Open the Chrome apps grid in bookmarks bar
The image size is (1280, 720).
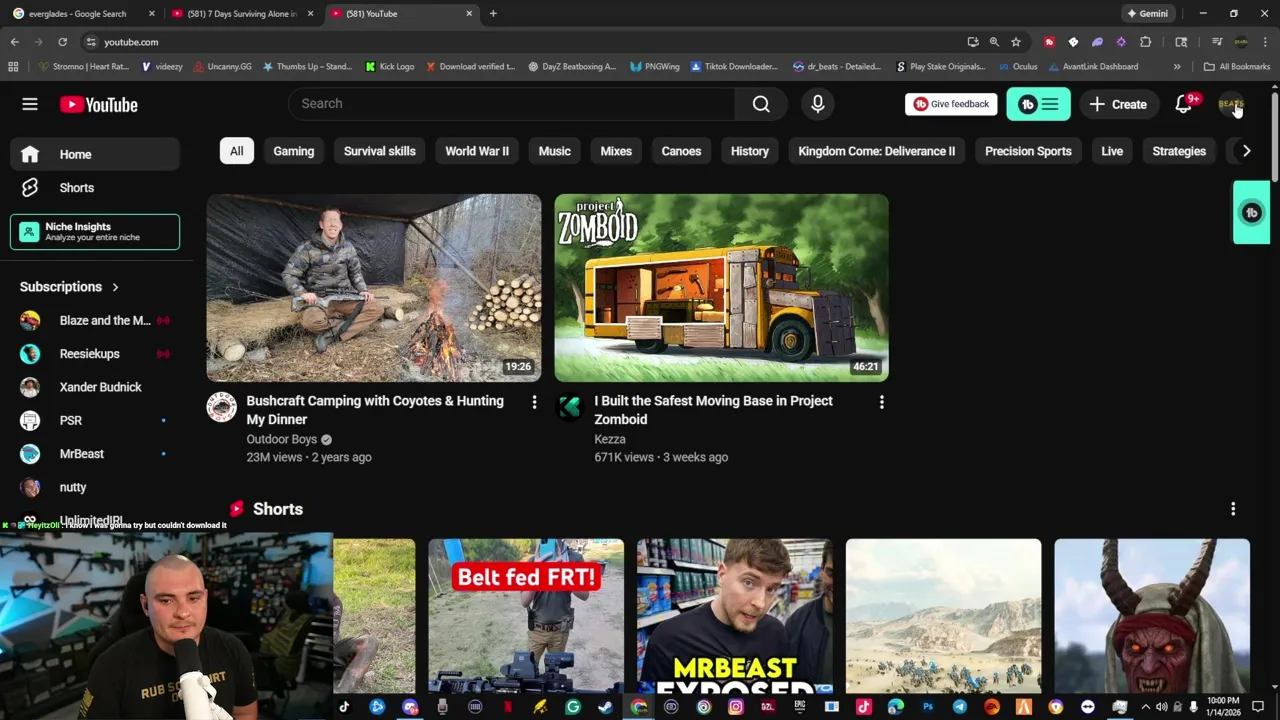tap(13, 67)
